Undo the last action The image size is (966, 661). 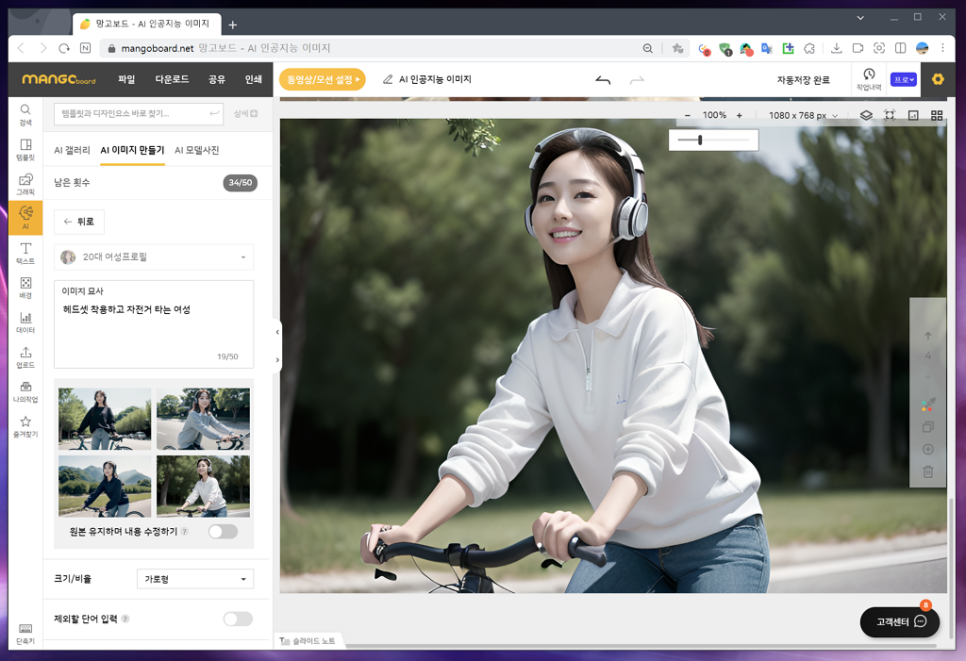point(603,80)
